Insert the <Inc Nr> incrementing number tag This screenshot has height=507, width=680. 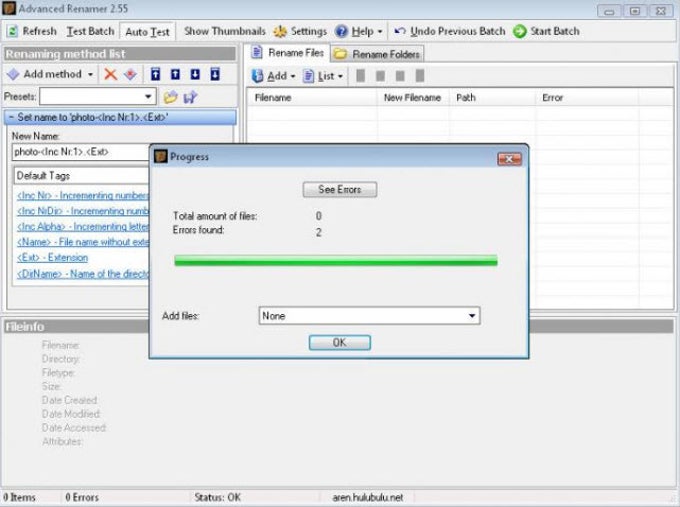(82, 196)
